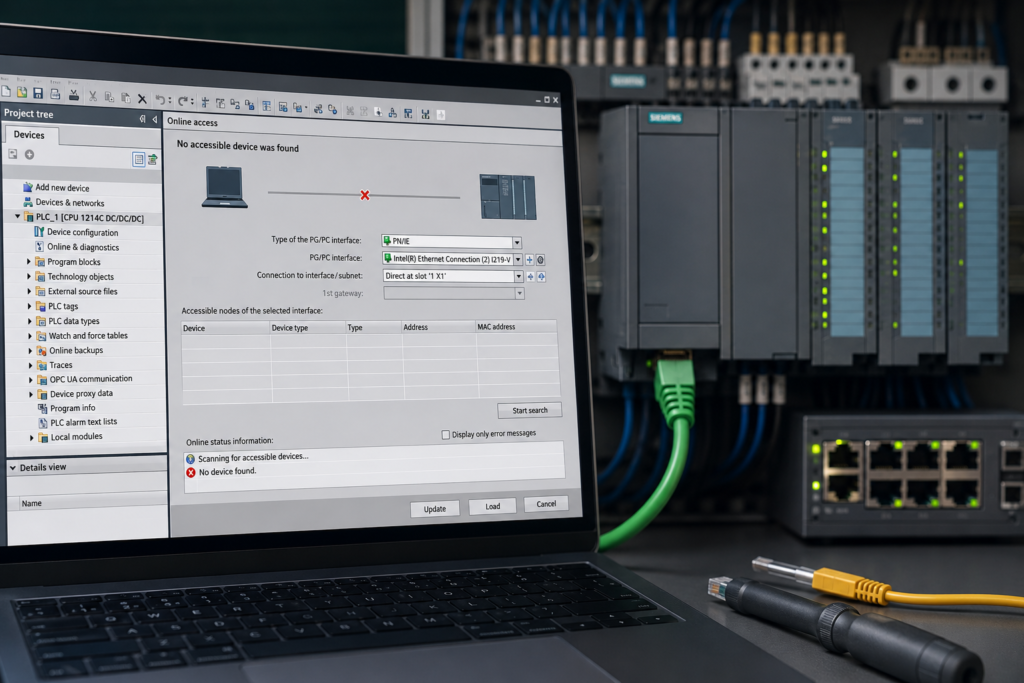
Task: Select Online backups in the tree
Action: point(76,350)
